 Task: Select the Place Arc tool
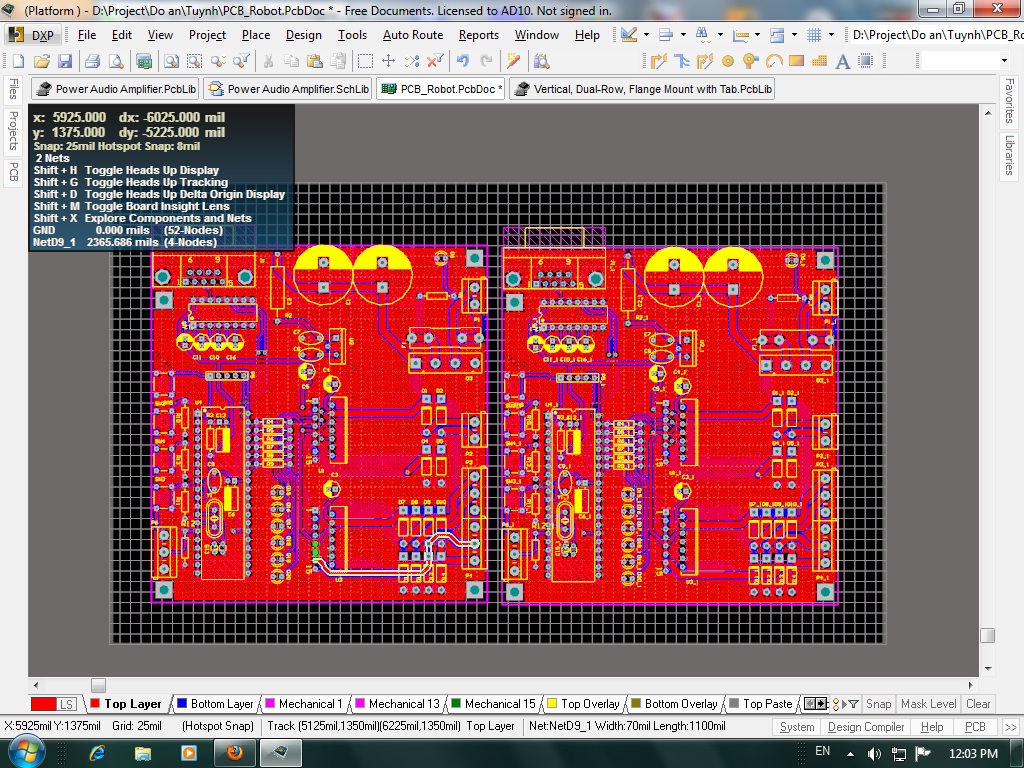(773, 61)
